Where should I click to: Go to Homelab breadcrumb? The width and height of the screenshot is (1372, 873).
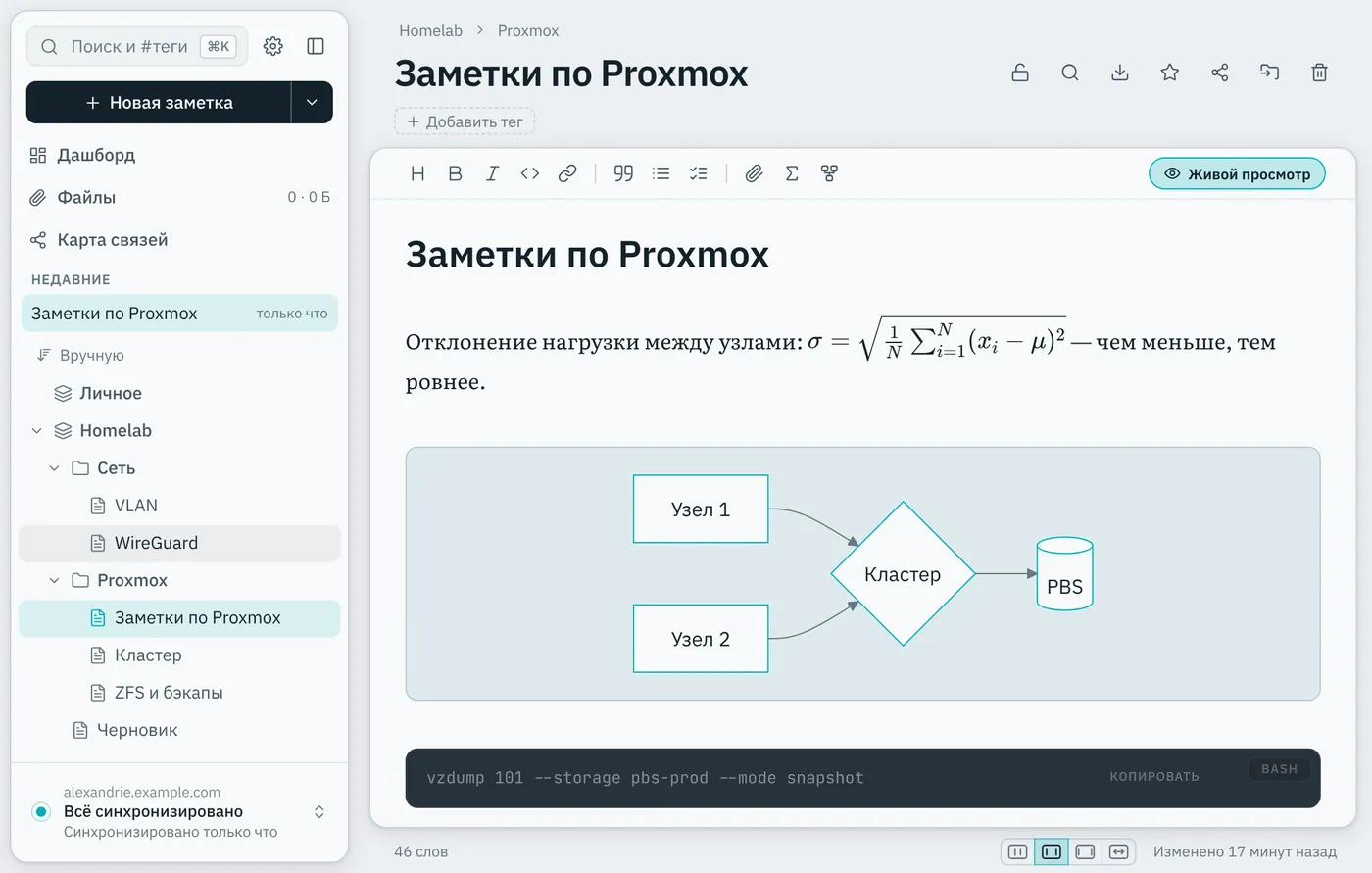(430, 30)
